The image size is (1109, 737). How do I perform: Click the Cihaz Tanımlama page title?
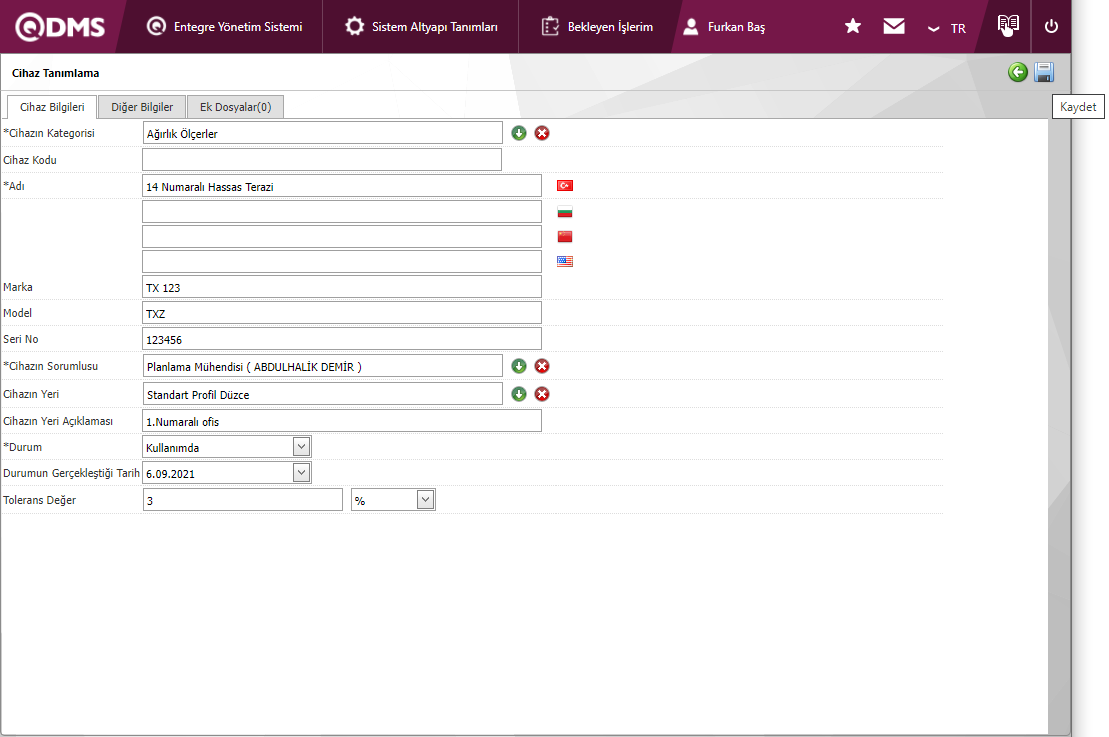tap(55, 73)
